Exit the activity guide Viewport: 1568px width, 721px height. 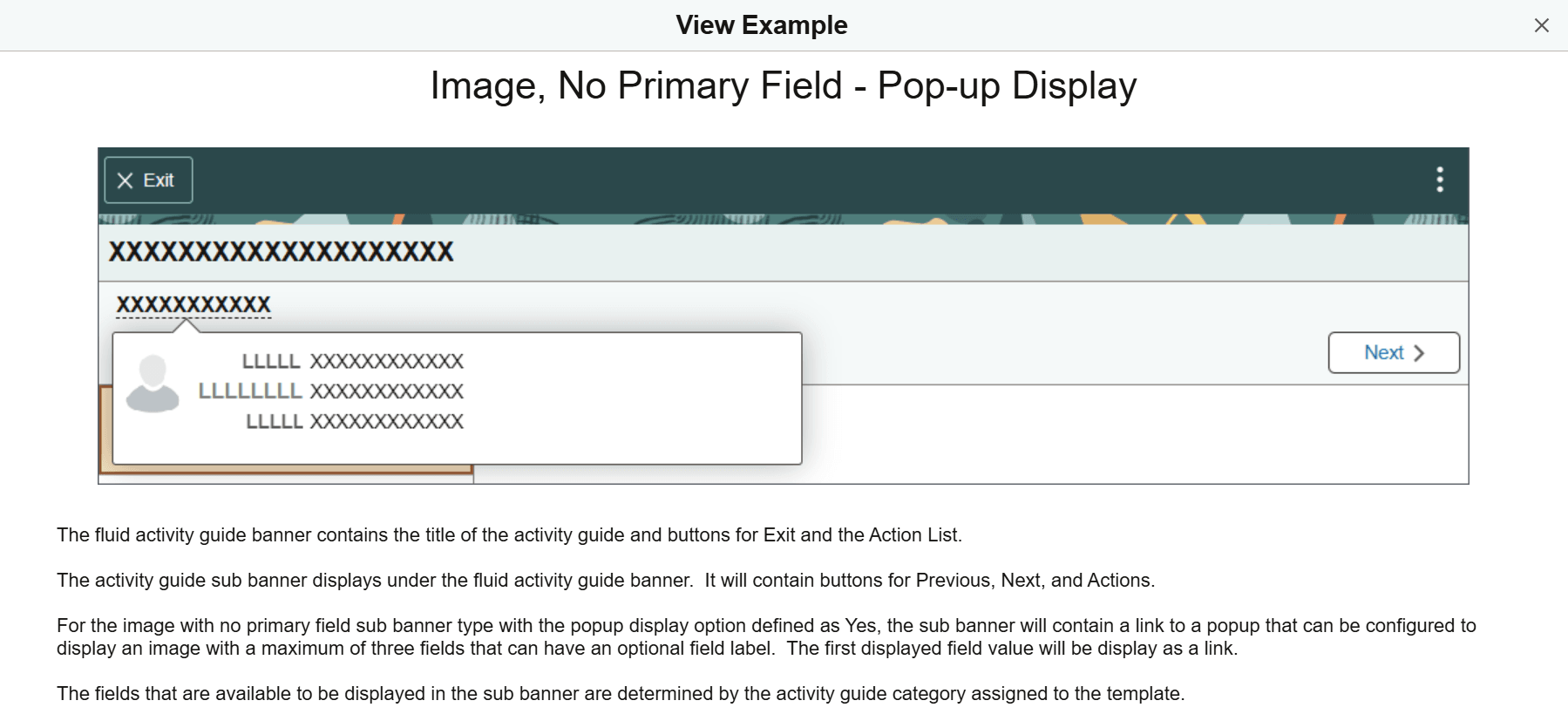pyautogui.click(x=147, y=180)
